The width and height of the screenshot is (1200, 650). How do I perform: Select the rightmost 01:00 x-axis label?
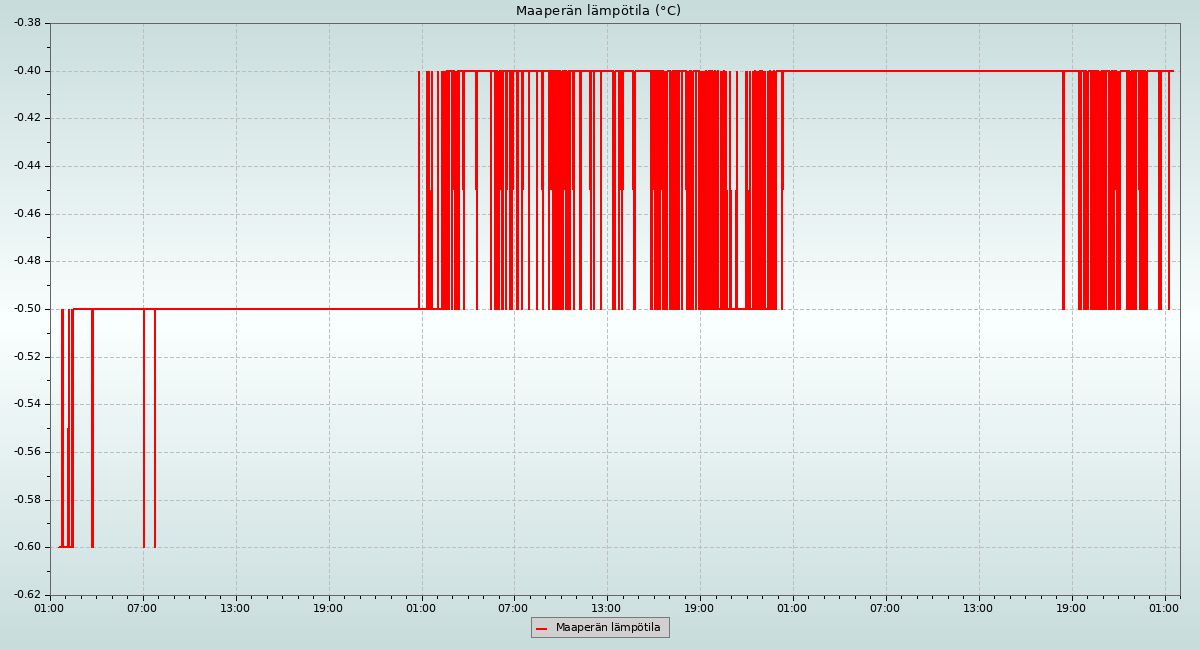click(1164, 608)
